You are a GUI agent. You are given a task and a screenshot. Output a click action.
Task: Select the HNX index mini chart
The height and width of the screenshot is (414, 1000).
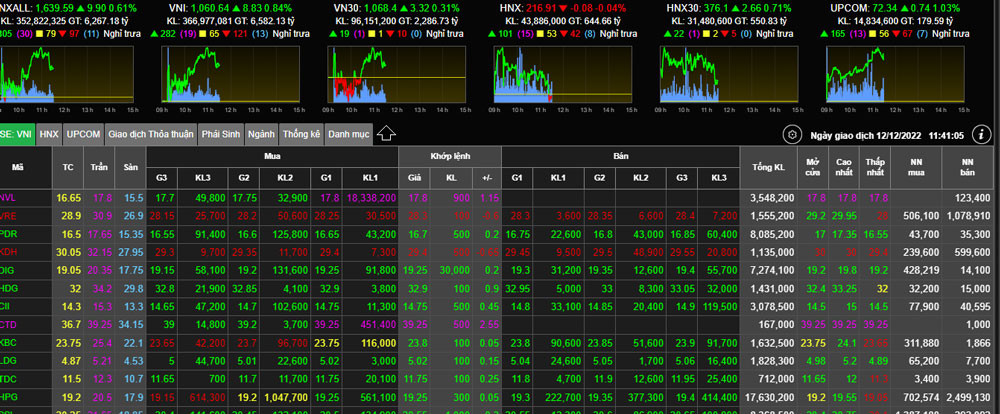(562, 73)
